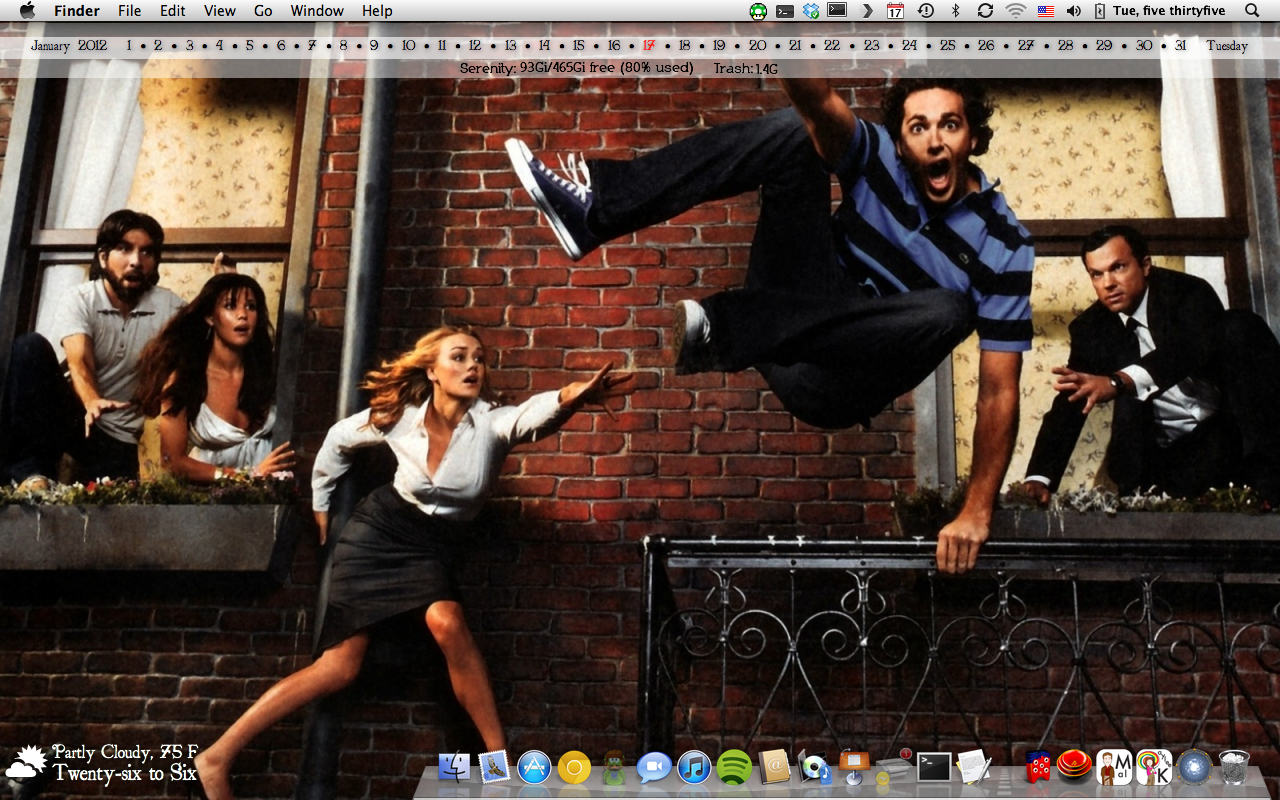Screen dimensions: 1280x800
Task: Open Finder from the Dock
Action: pos(454,767)
